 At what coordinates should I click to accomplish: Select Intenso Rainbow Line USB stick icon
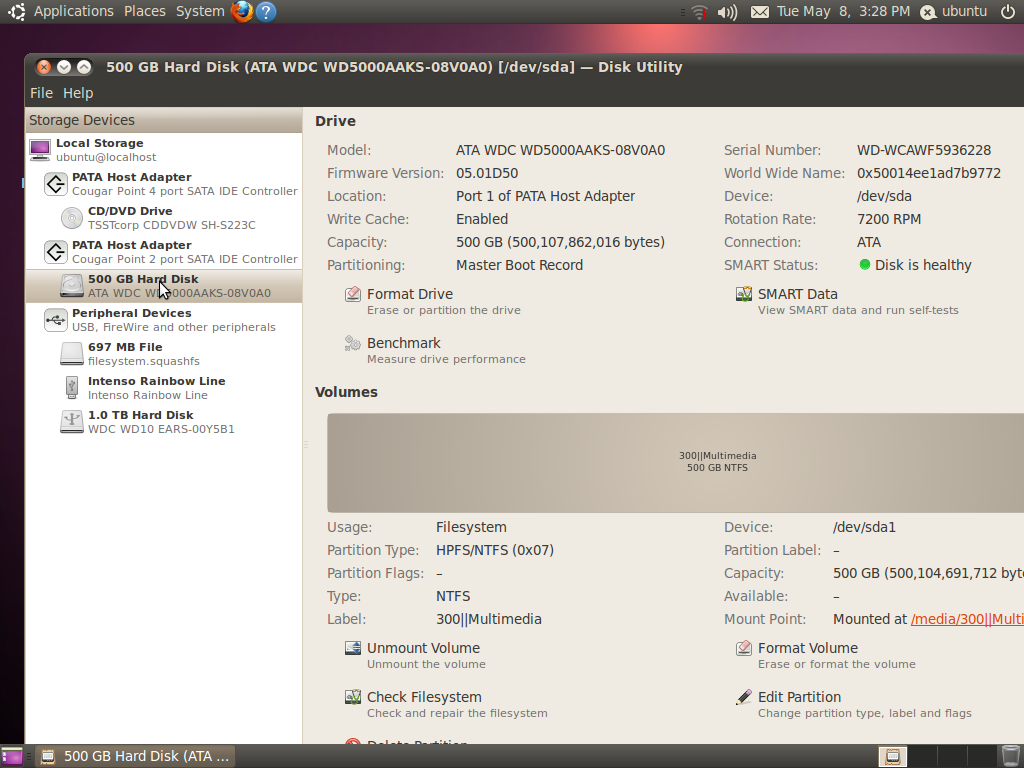pyautogui.click(x=72, y=387)
